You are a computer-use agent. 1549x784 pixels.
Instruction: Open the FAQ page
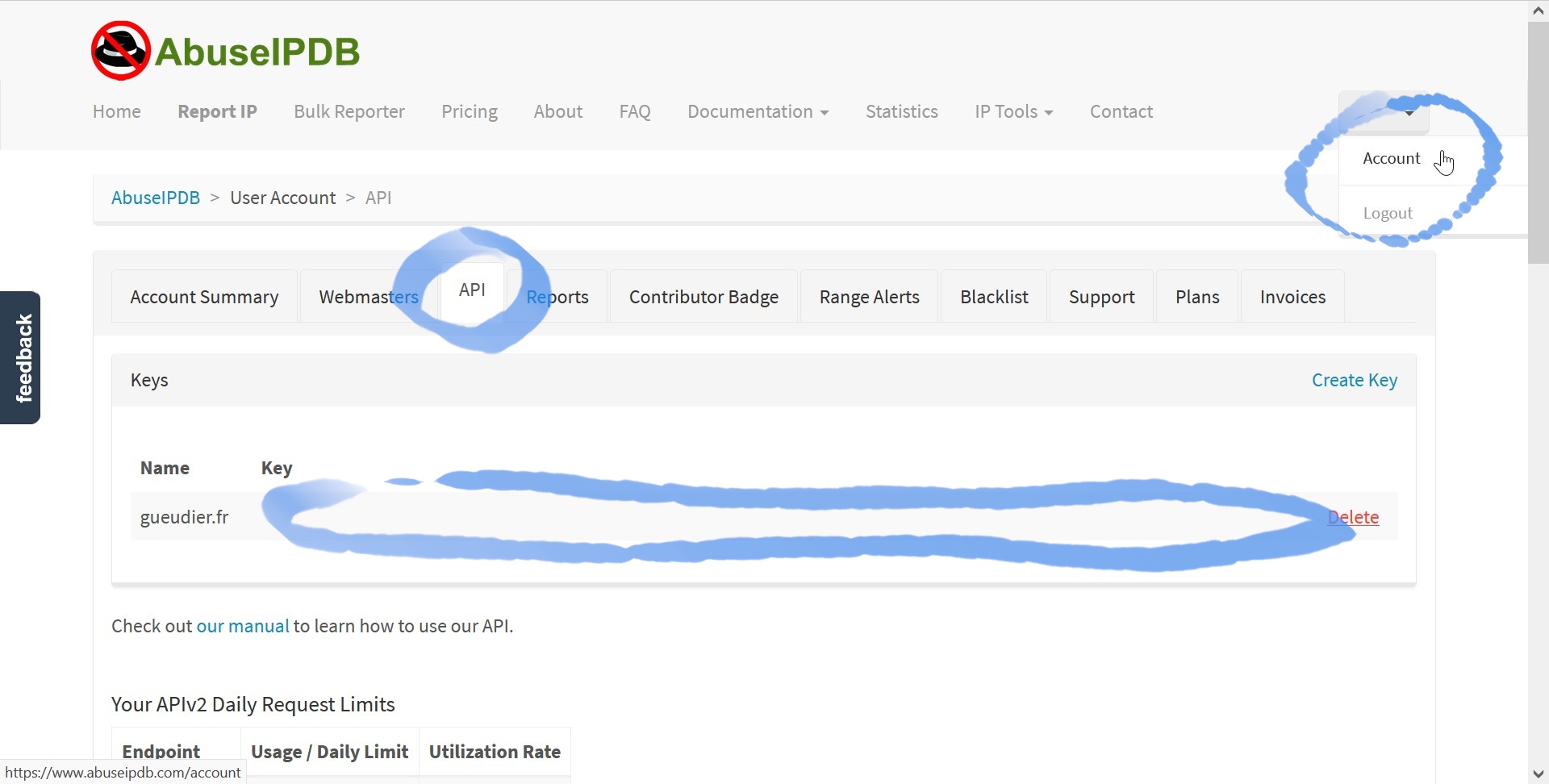[x=635, y=111]
